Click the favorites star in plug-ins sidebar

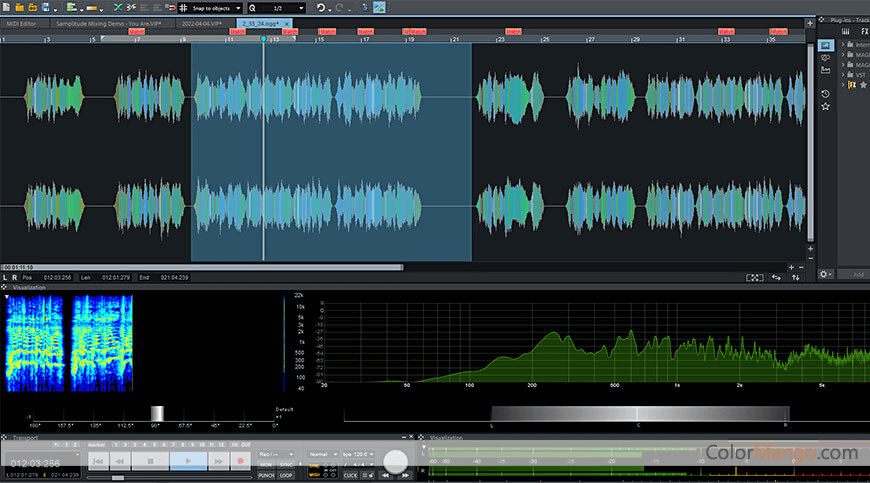tap(825, 106)
